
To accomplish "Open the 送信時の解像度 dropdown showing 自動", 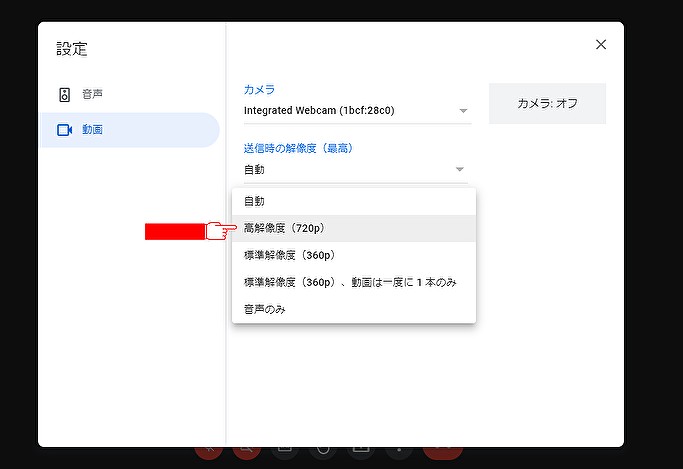I will pos(355,170).
